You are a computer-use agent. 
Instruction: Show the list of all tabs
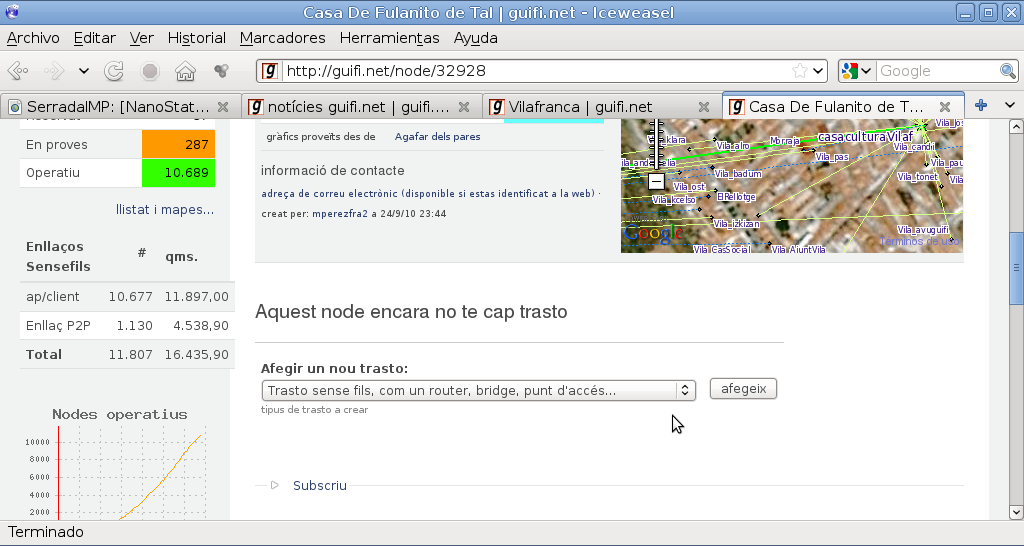[1009, 106]
